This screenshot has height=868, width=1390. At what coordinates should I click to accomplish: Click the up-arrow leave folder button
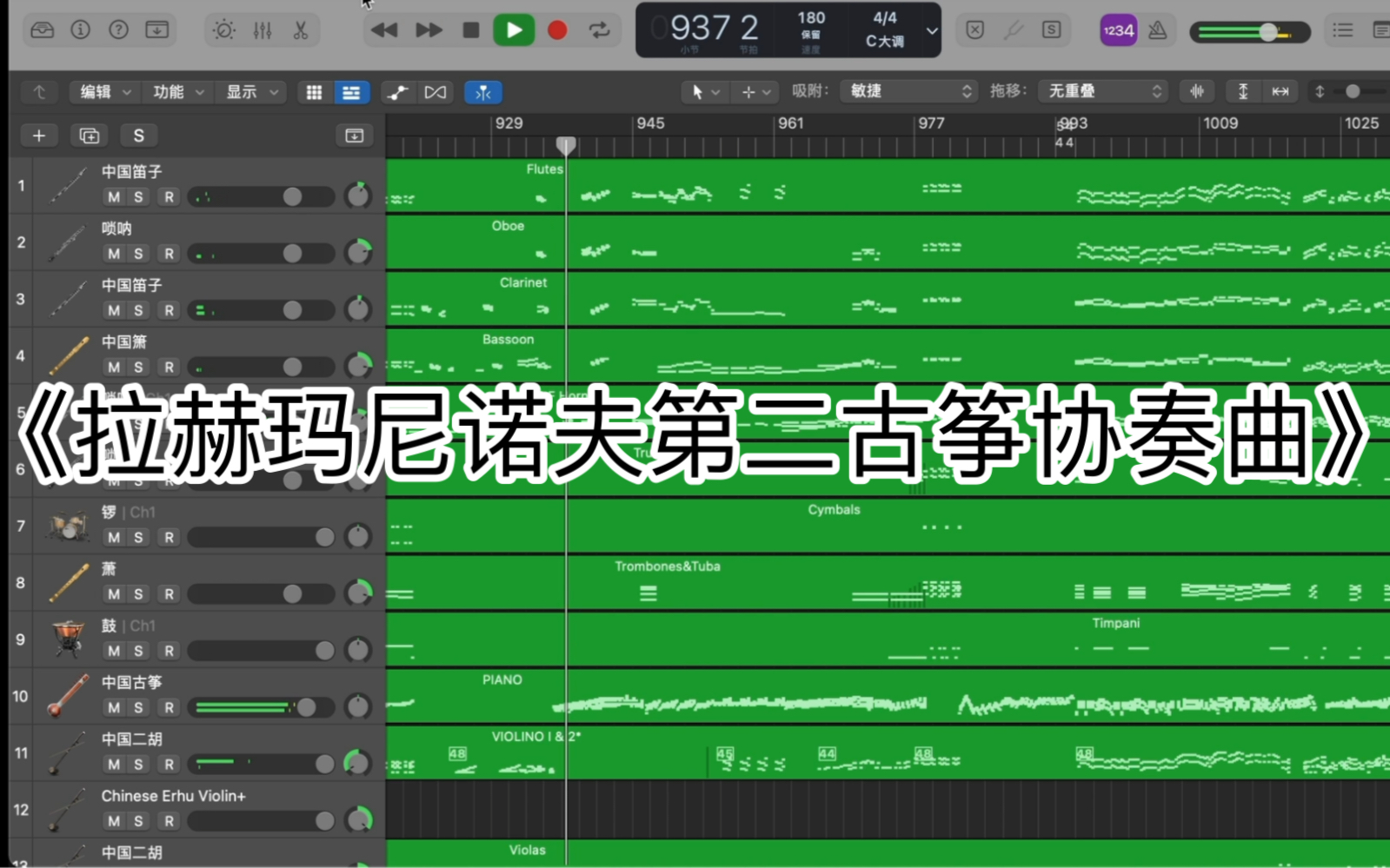pyautogui.click(x=39, y=92)
